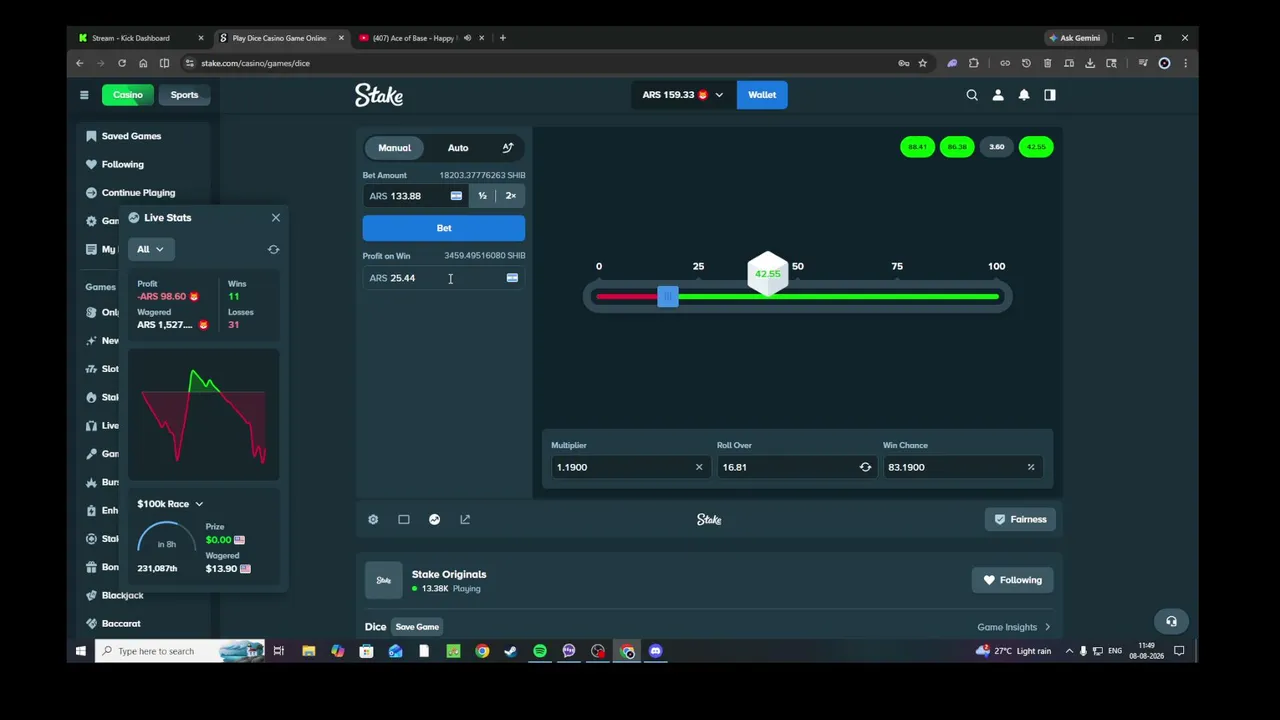Toggle the Following button for Stake Originals

(x=1012, y=580)
